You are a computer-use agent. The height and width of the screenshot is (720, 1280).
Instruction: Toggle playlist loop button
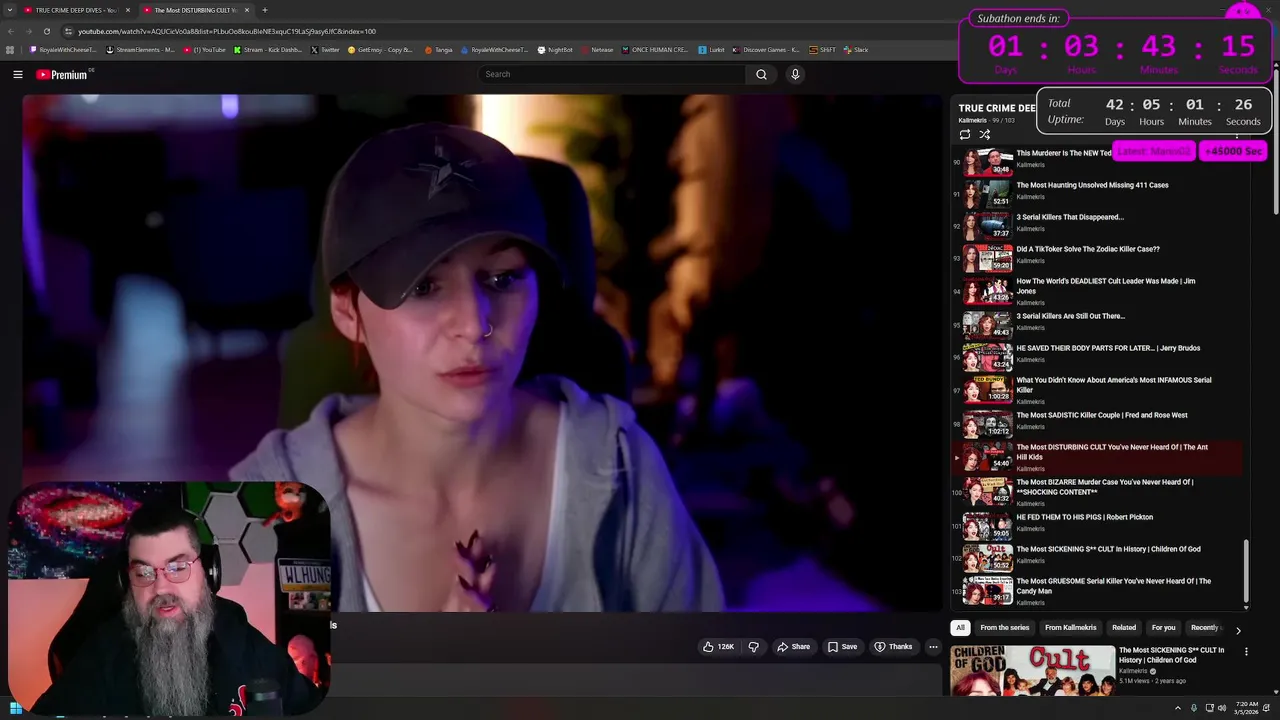[964, 135]
